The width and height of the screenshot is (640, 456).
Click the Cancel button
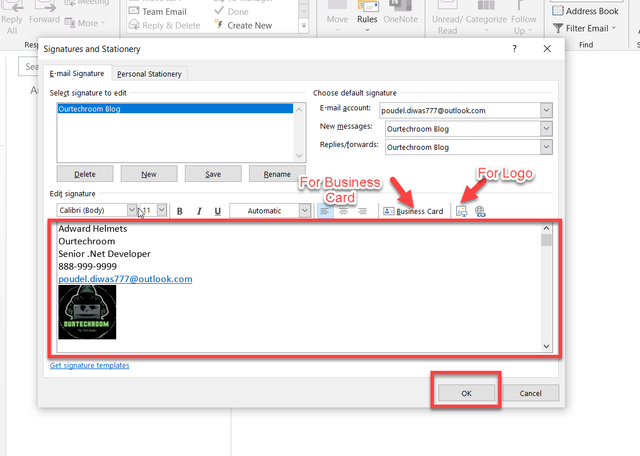tap(531, 393)
